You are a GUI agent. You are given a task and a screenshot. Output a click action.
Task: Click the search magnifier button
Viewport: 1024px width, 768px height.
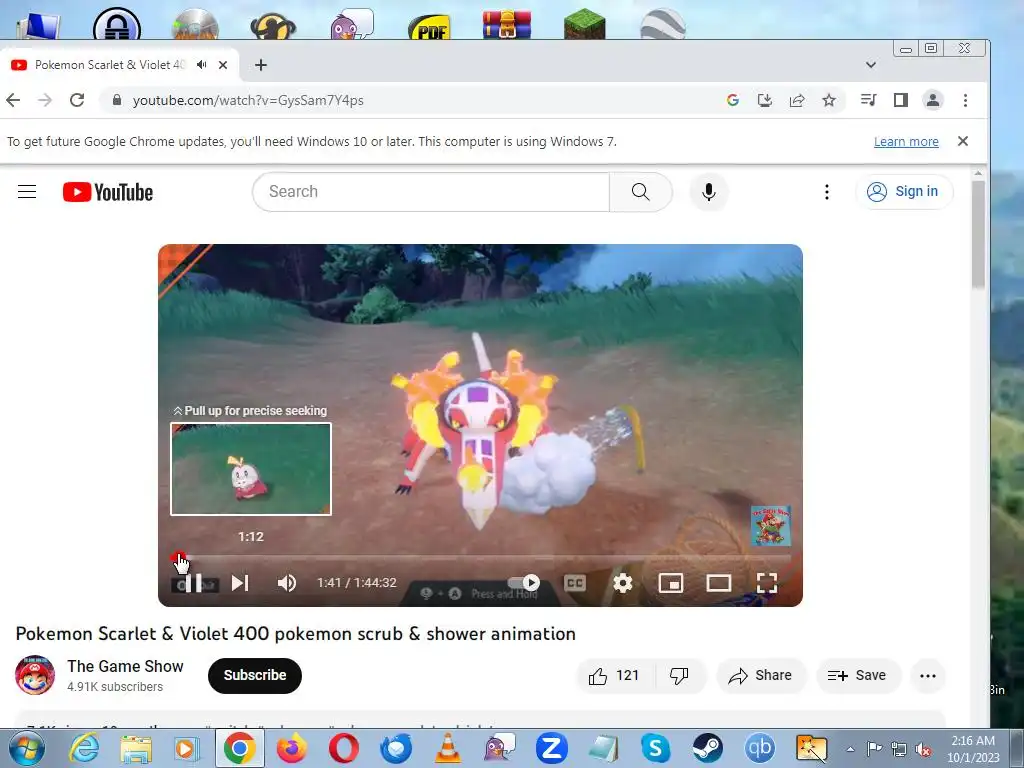coord(641,191)
